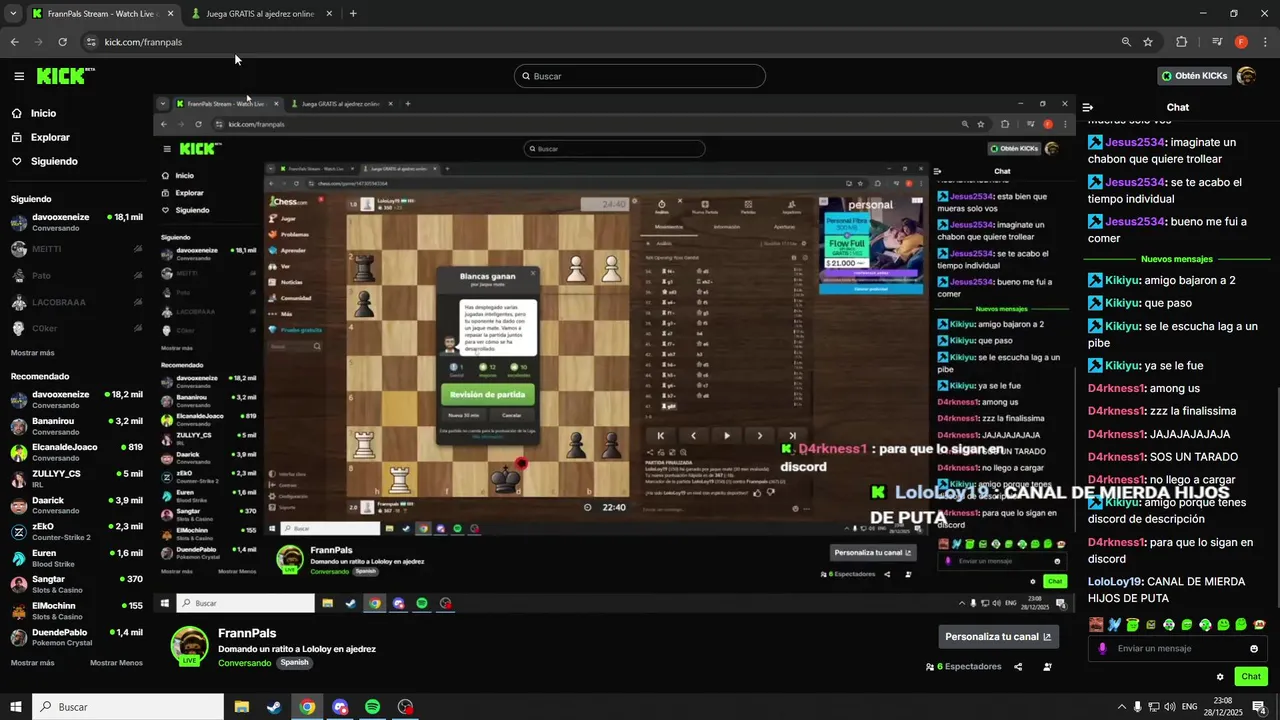
Task: Click the purple microphone icon in chat
Action: [1102, 648]
